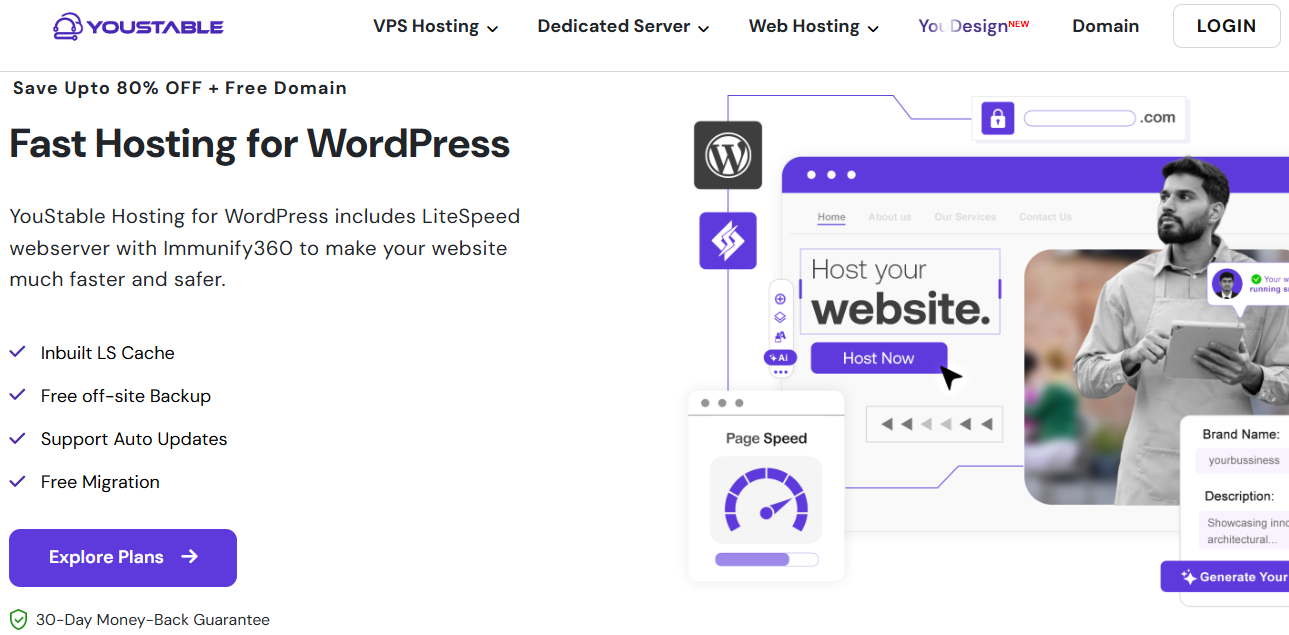
Task: Click the Host Now button
Action: coord(878,358)
